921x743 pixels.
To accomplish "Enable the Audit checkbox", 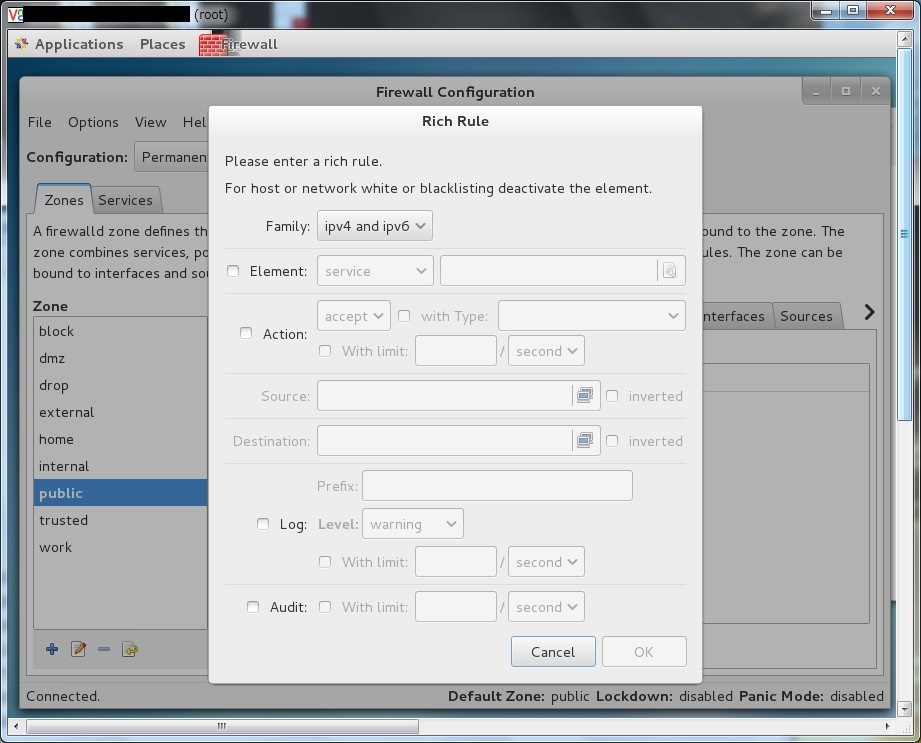I will click(x=253, y=607).
